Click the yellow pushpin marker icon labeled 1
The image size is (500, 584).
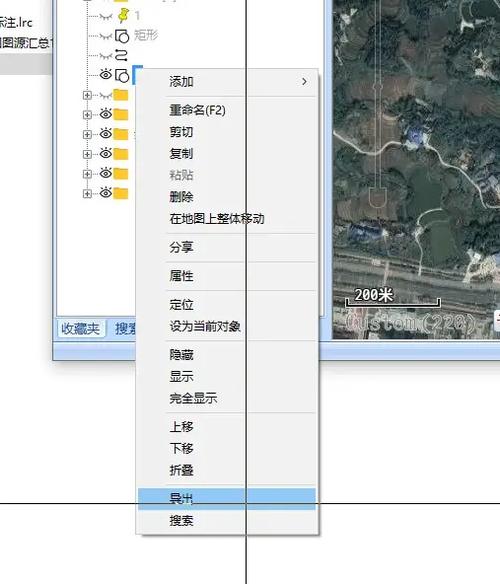click(x=123, y=16)
